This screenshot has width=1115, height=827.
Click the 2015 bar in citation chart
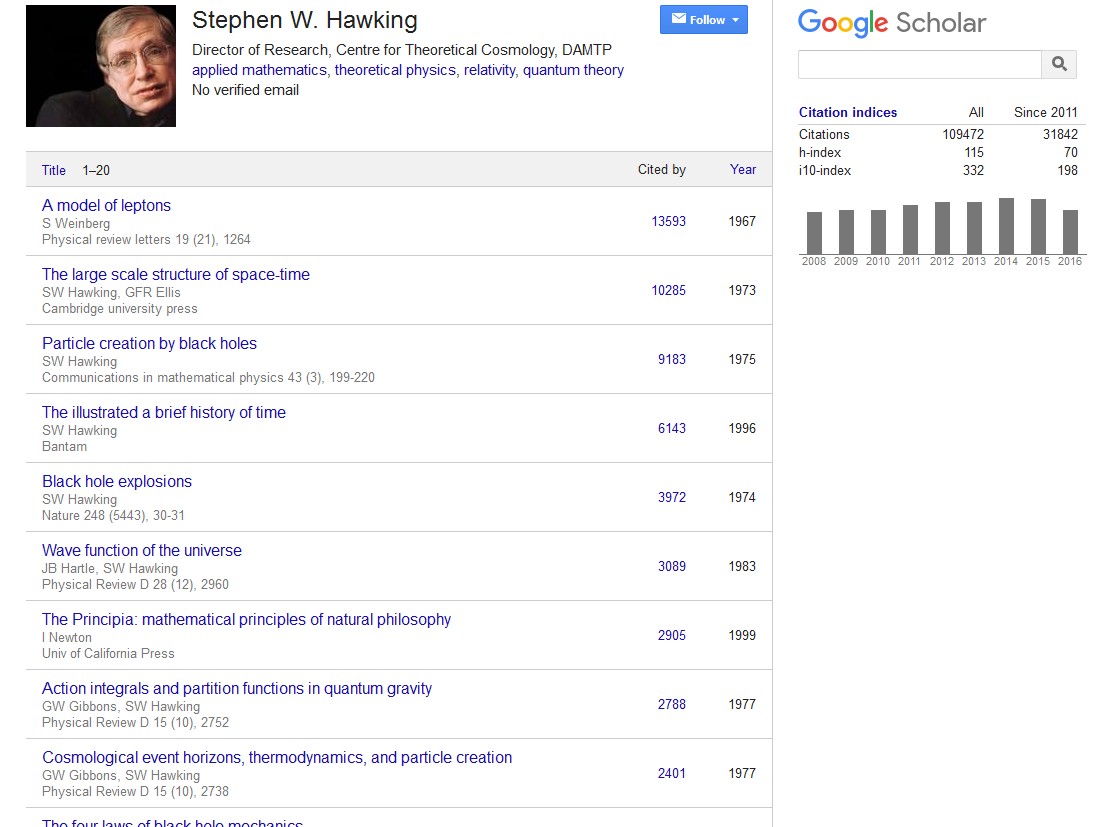point(1038,226)
